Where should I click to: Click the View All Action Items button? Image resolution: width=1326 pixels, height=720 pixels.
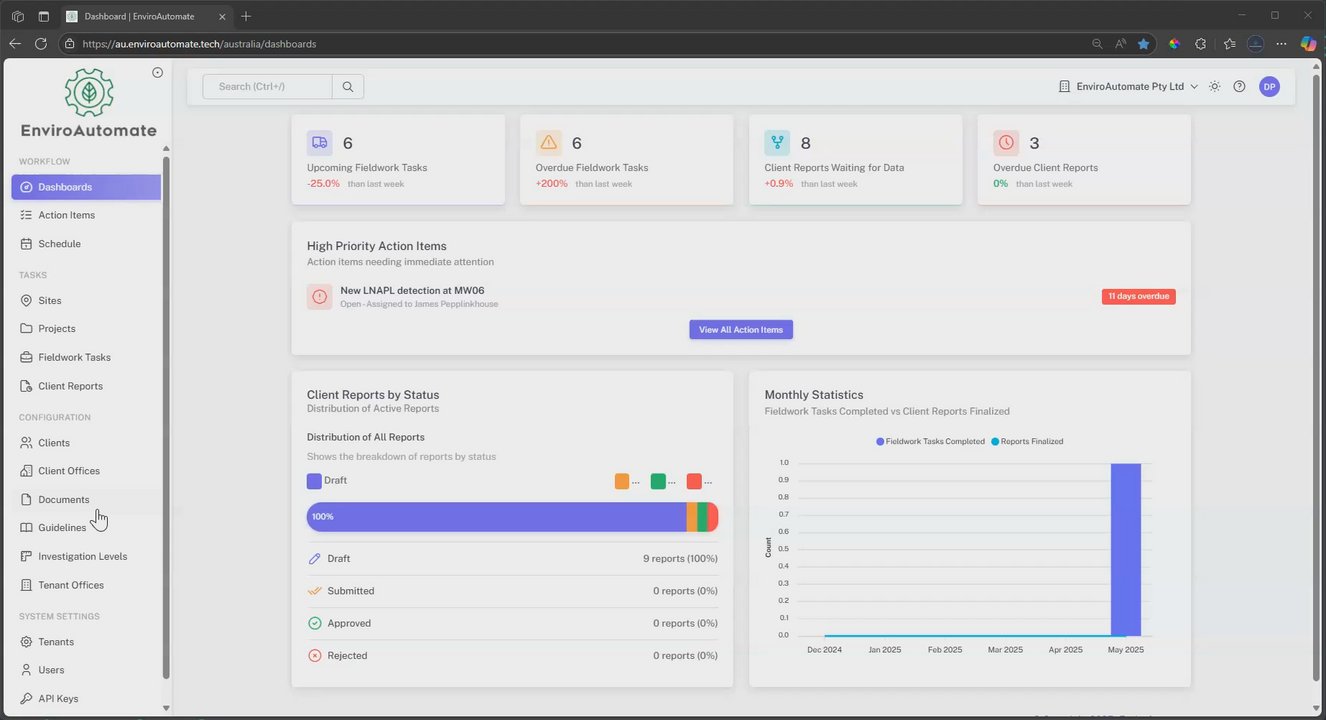[741, 330]
